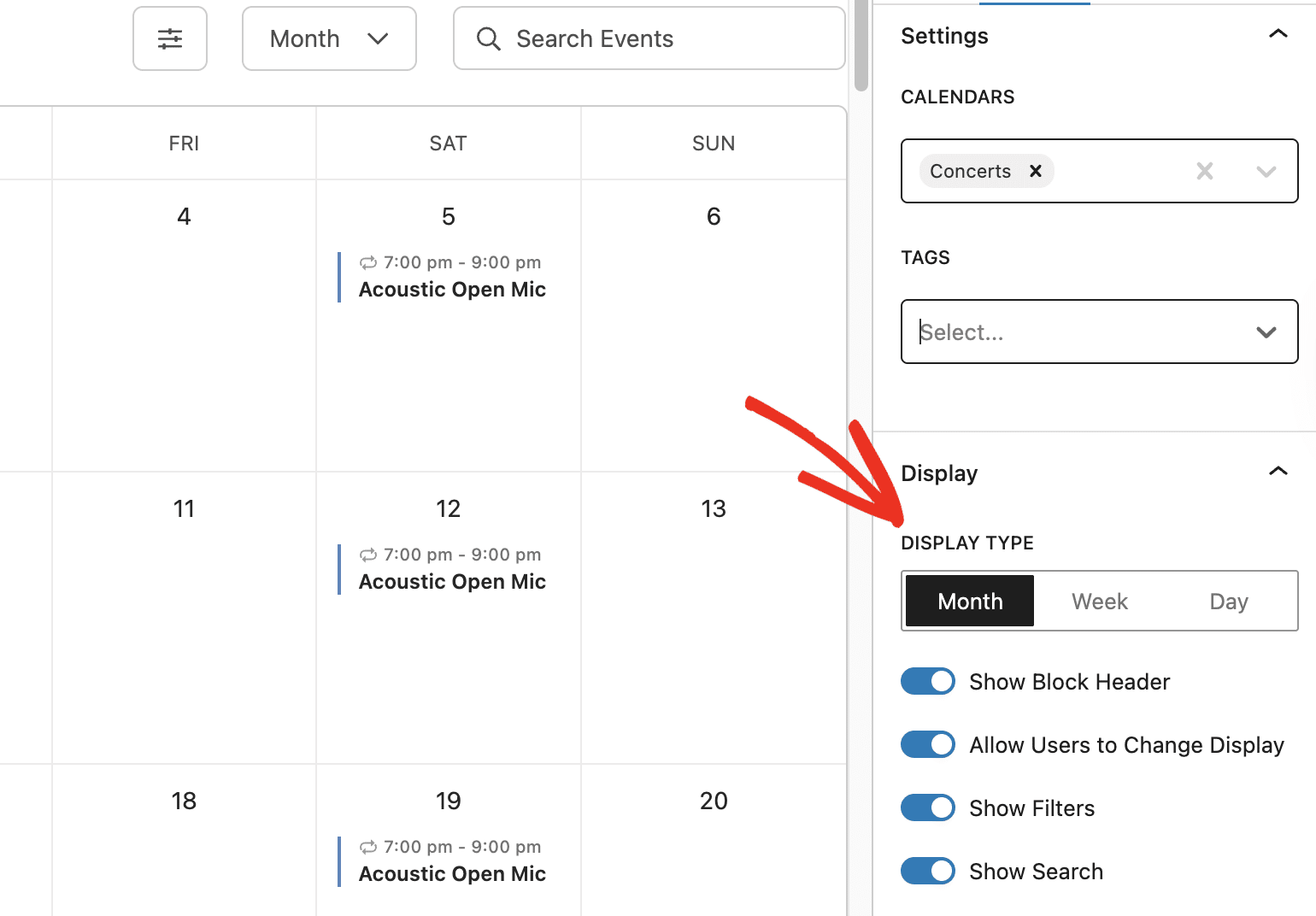Disable the Show Filters switch
This screenshot has height=916, width=1316.
point(928,807)
